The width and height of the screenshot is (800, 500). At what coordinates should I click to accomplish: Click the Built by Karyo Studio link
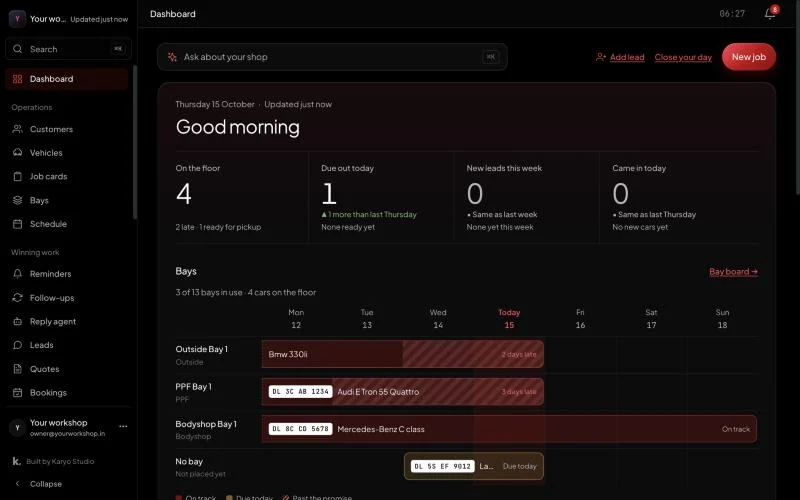pos(60,461)
